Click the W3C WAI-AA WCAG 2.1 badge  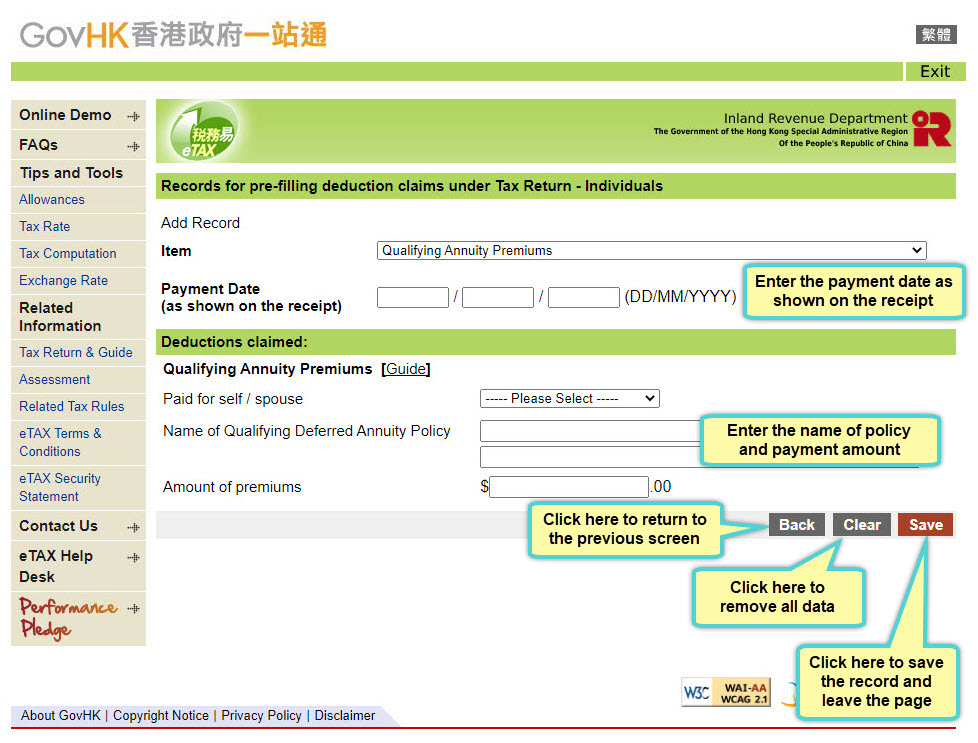726,692
